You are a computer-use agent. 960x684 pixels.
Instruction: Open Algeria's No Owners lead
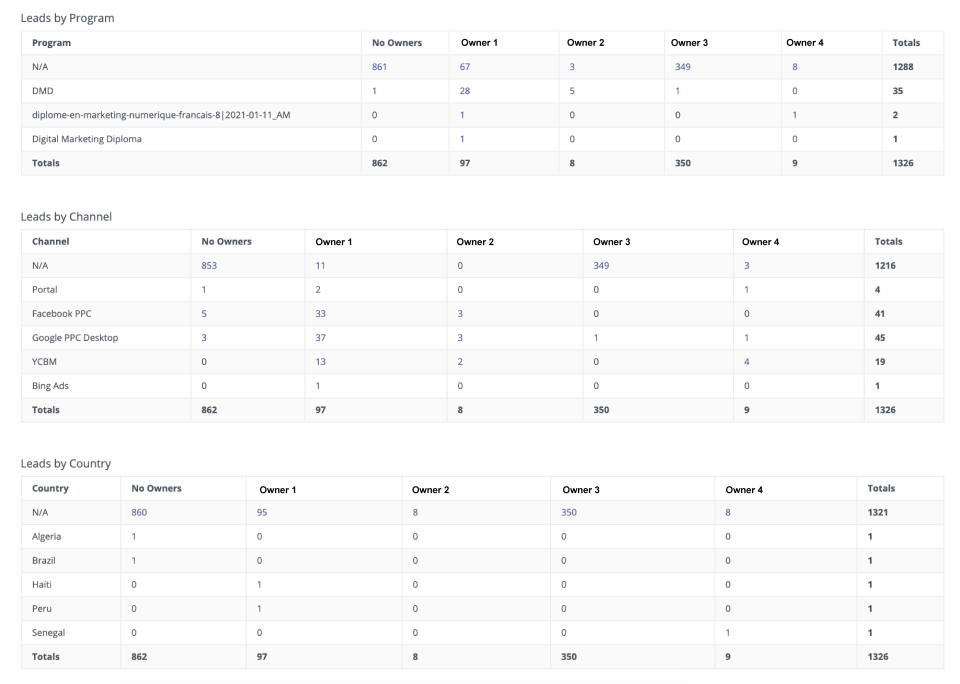[x=134, y=536]
